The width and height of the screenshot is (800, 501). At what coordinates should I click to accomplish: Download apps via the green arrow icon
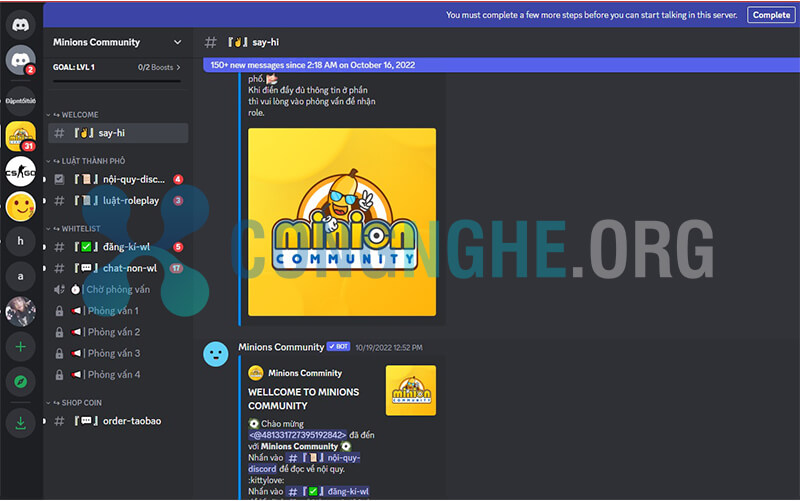point(20,423)
